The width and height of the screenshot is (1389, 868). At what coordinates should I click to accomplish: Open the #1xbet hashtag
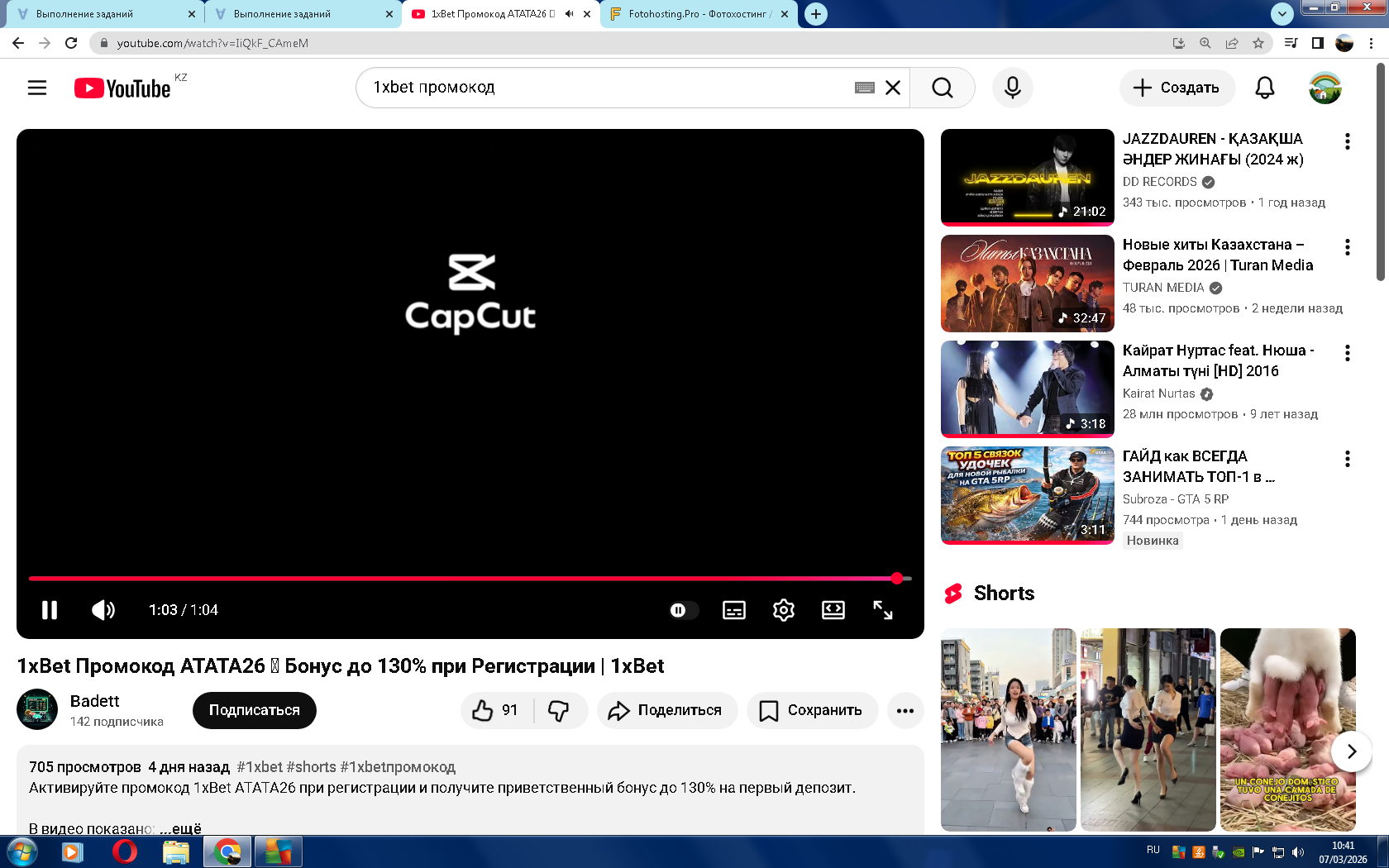click(x=260, y=767)
